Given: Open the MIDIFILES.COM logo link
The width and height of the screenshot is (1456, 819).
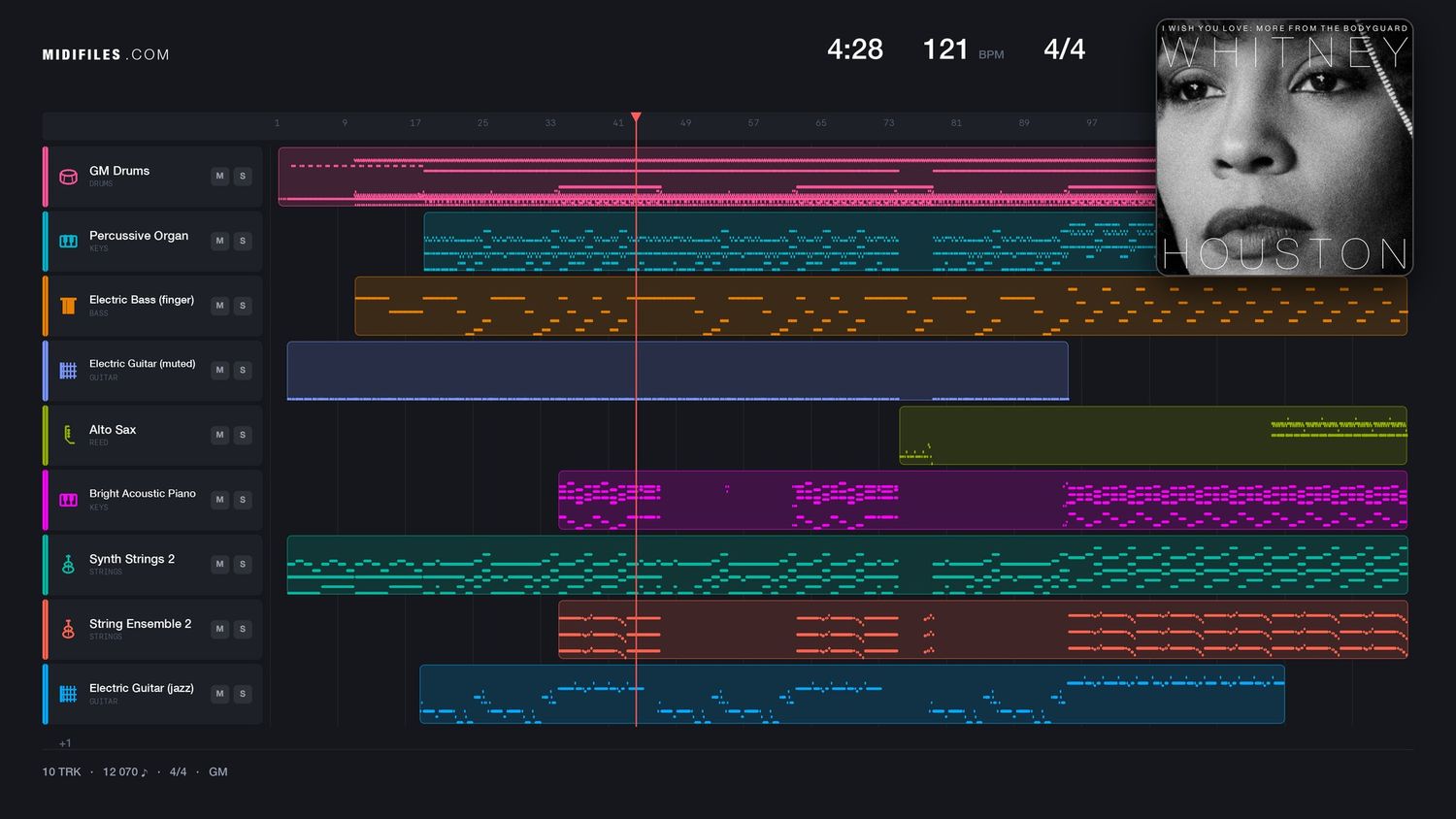Looking at the screenshot, I should click(x=106, y=55).
